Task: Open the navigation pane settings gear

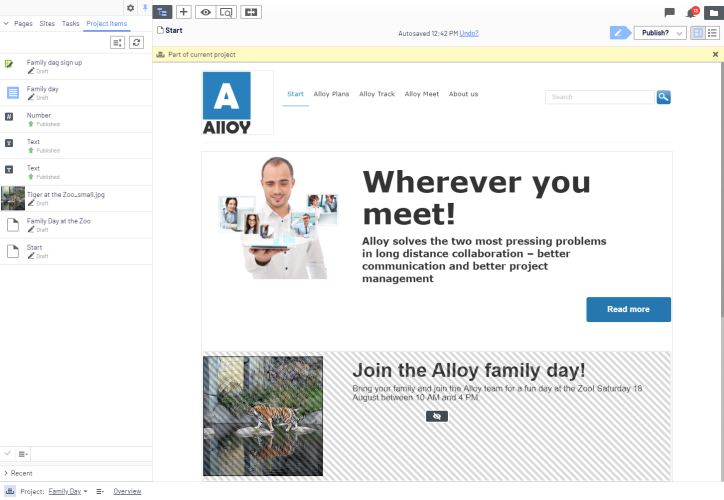Action: [130, 8]
